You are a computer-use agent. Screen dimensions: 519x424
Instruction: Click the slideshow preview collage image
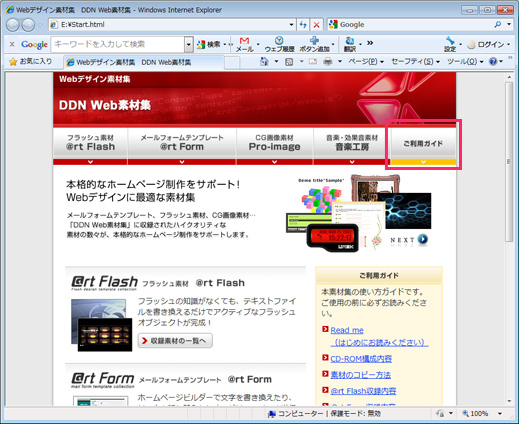click(x=358, y=212)
